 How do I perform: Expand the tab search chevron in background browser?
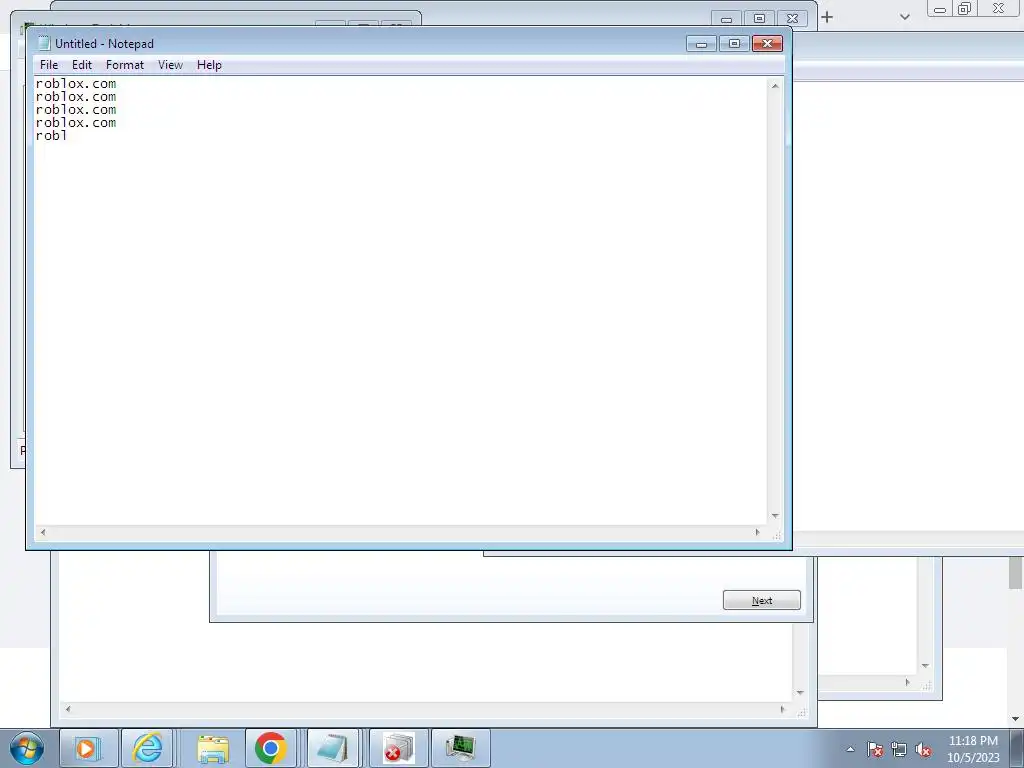point(904,17)
